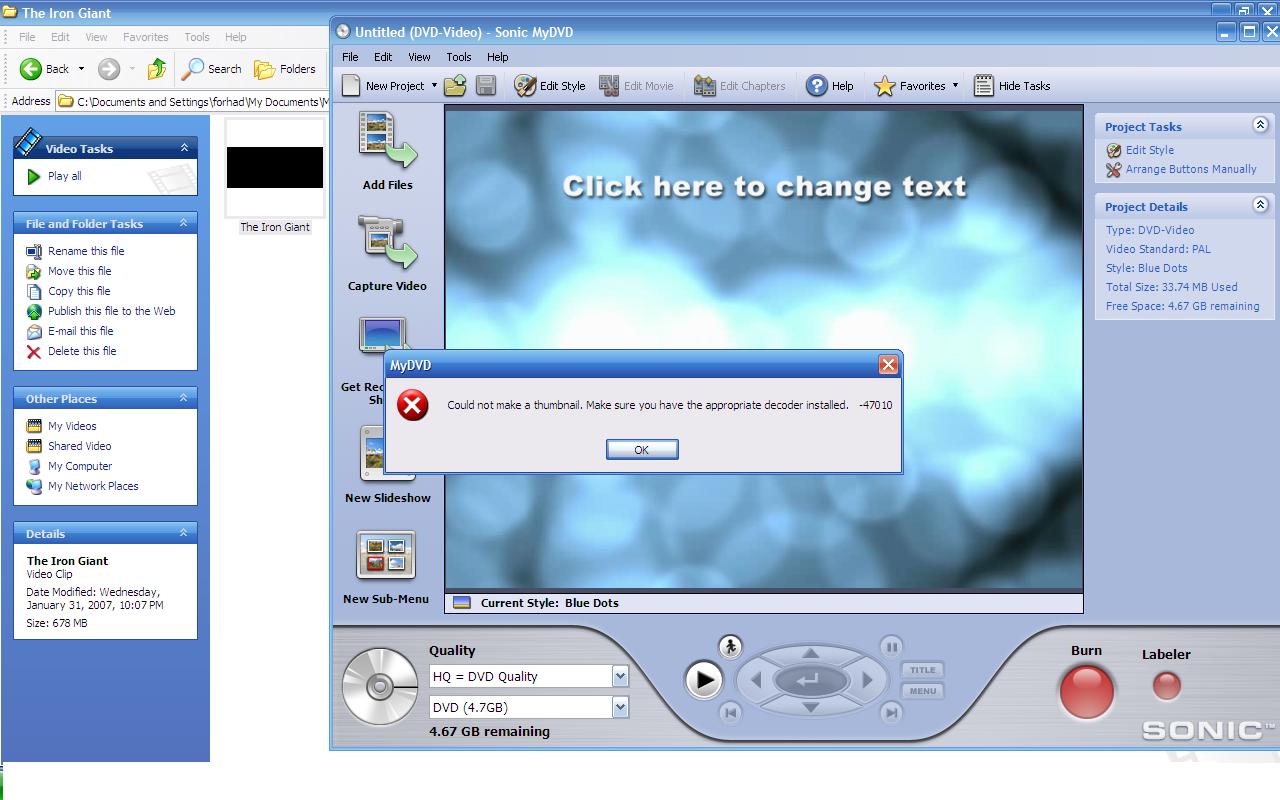Open the View menu in Sonic MyDVD
Viewport: 1280px width, 800px height.
419,57
